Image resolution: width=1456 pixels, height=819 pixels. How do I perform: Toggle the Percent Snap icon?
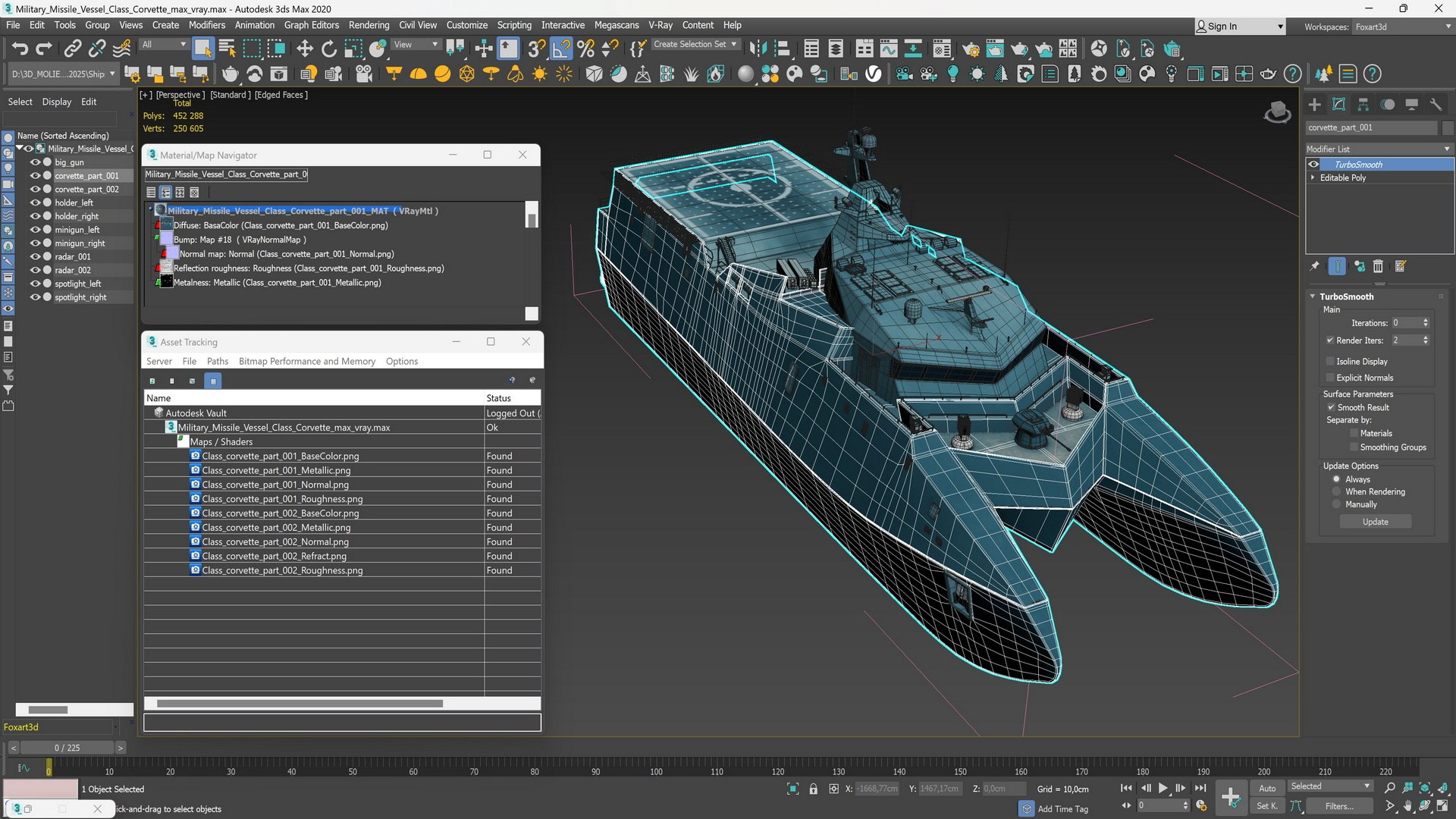[x=585, y=49]
